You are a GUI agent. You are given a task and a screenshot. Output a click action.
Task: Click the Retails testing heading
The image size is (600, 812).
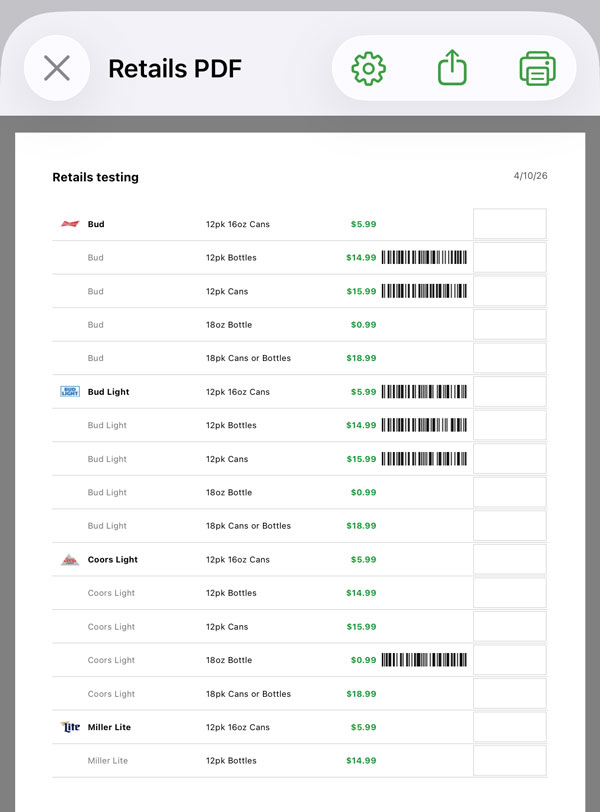pyautogui.click(x=96, y=177)
